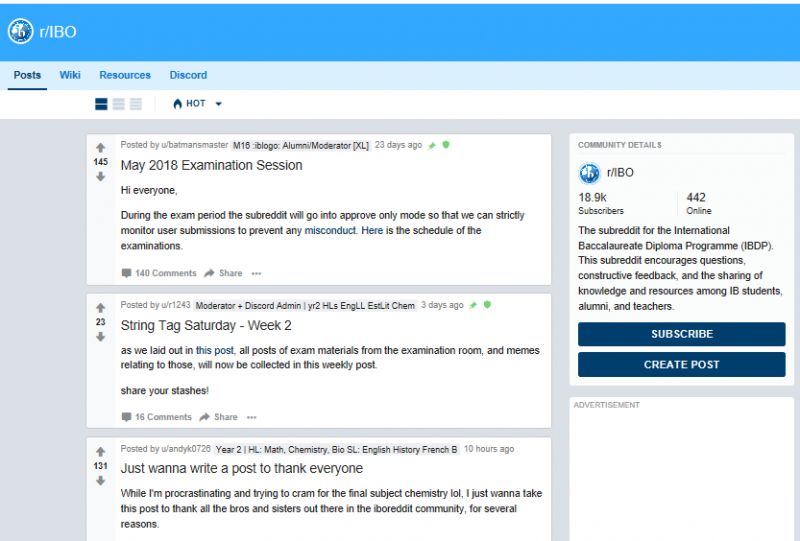Upvote the May 2018 Examination Session post
This screenshot has width=800, height=541.
[x=101, y=148]
